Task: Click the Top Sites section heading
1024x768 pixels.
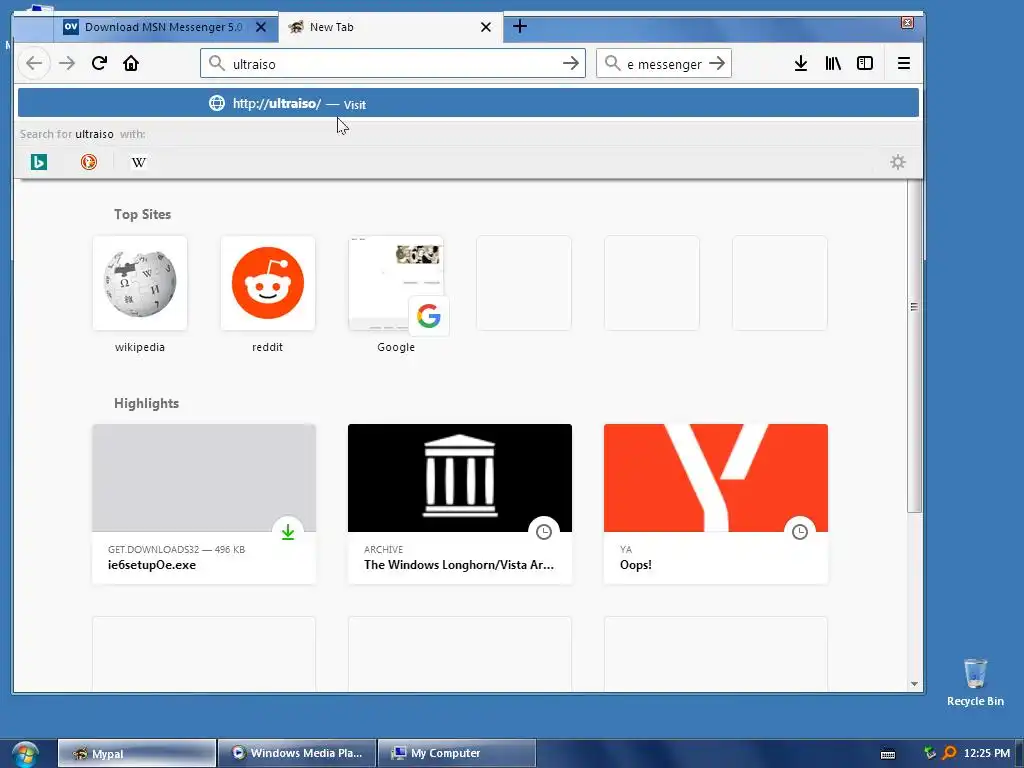Action: point(142,214)
